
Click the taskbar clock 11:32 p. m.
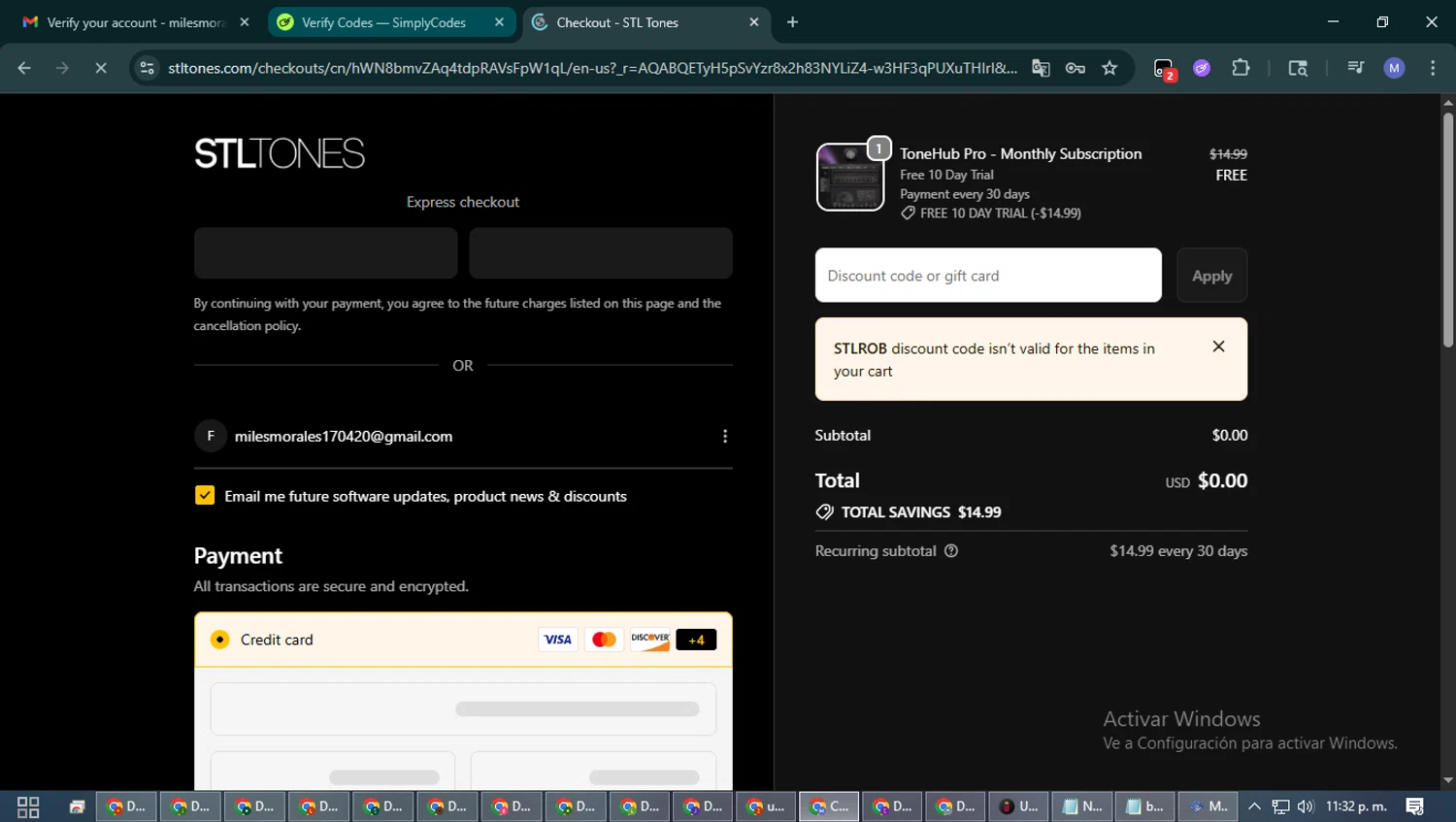pyautogui.click(x=1356, y=806)
